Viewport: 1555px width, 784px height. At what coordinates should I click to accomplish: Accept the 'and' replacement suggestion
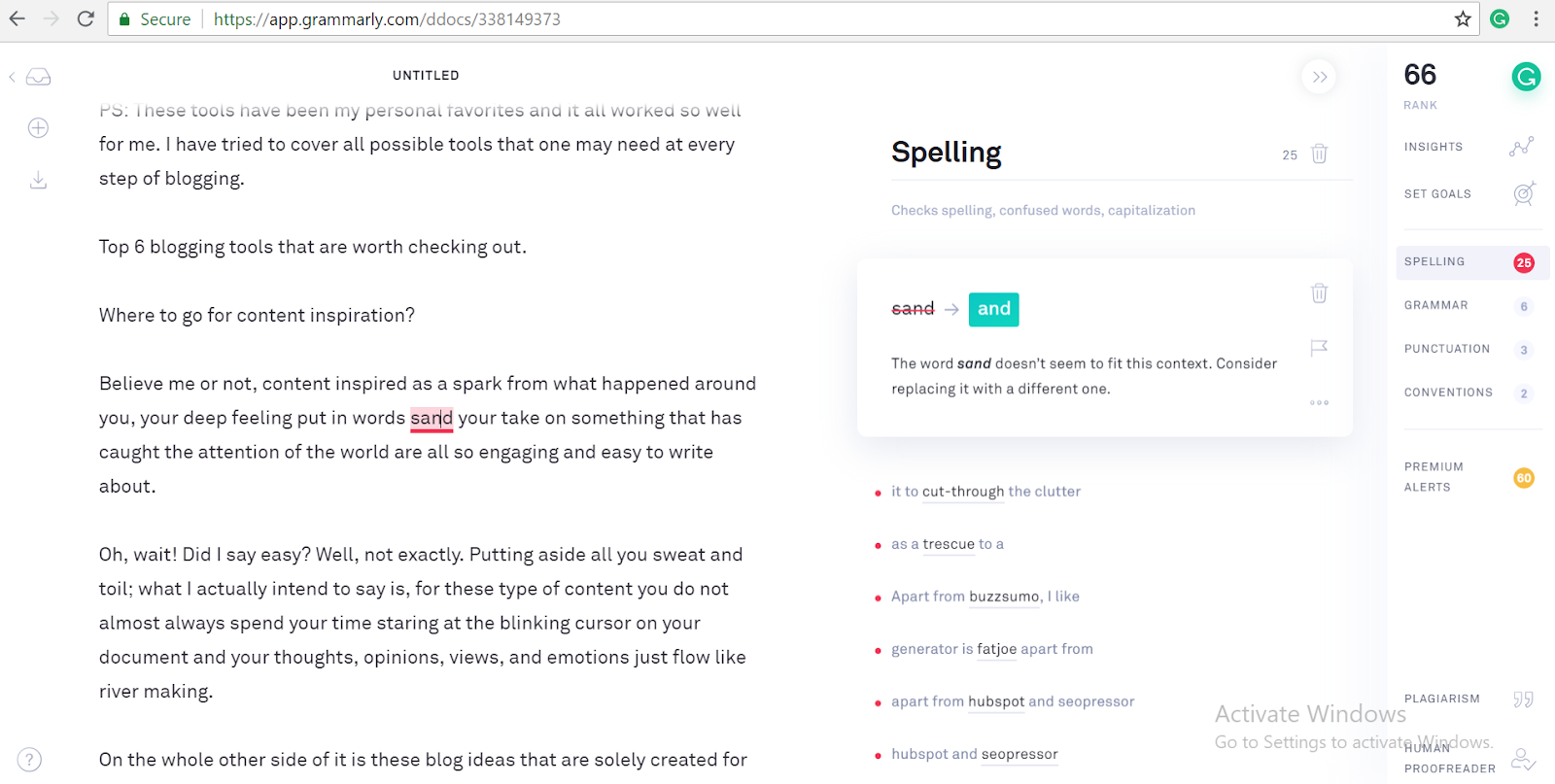(x=993, y=309)
